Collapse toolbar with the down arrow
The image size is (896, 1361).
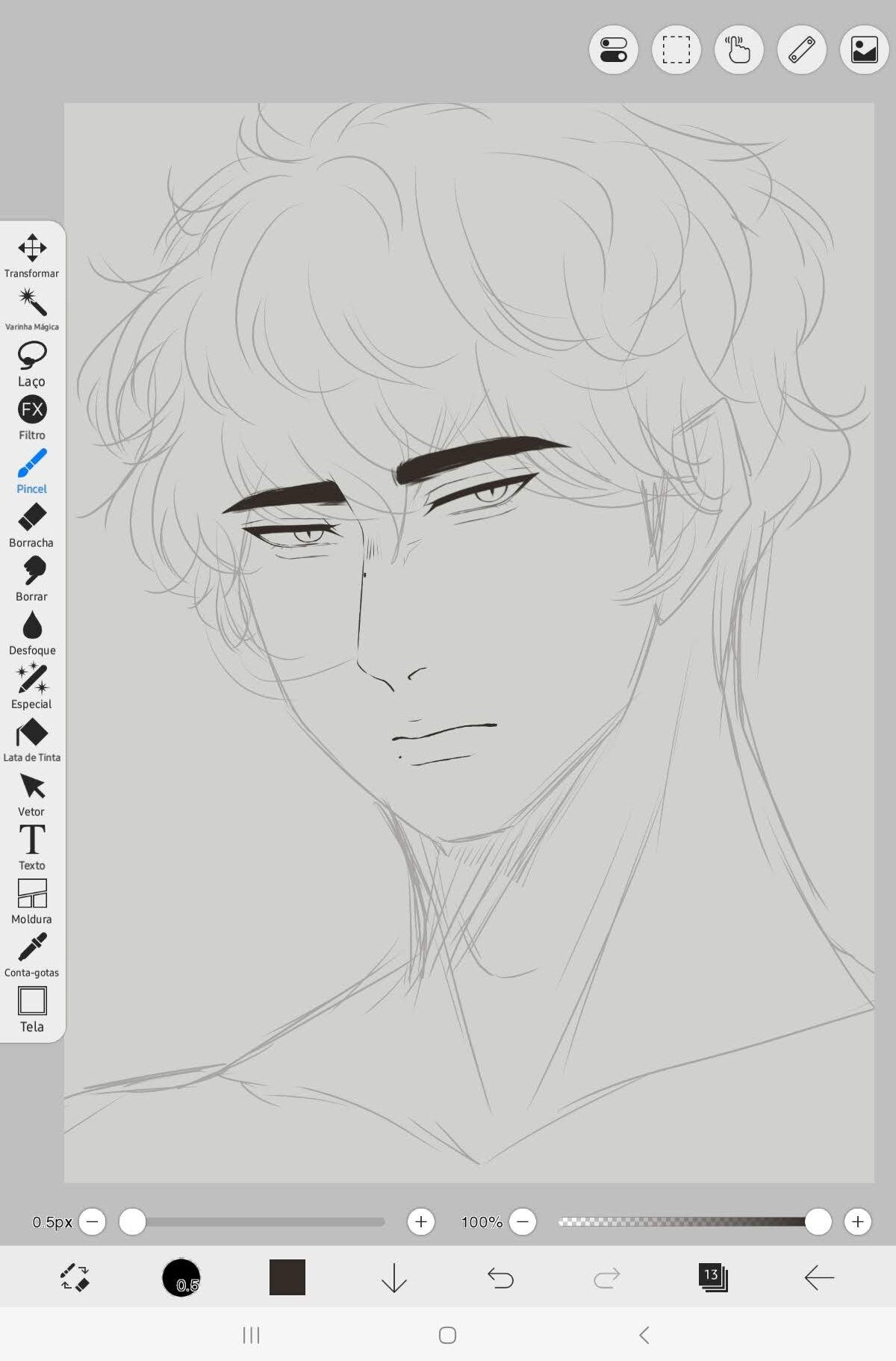tap(393, 1277)
